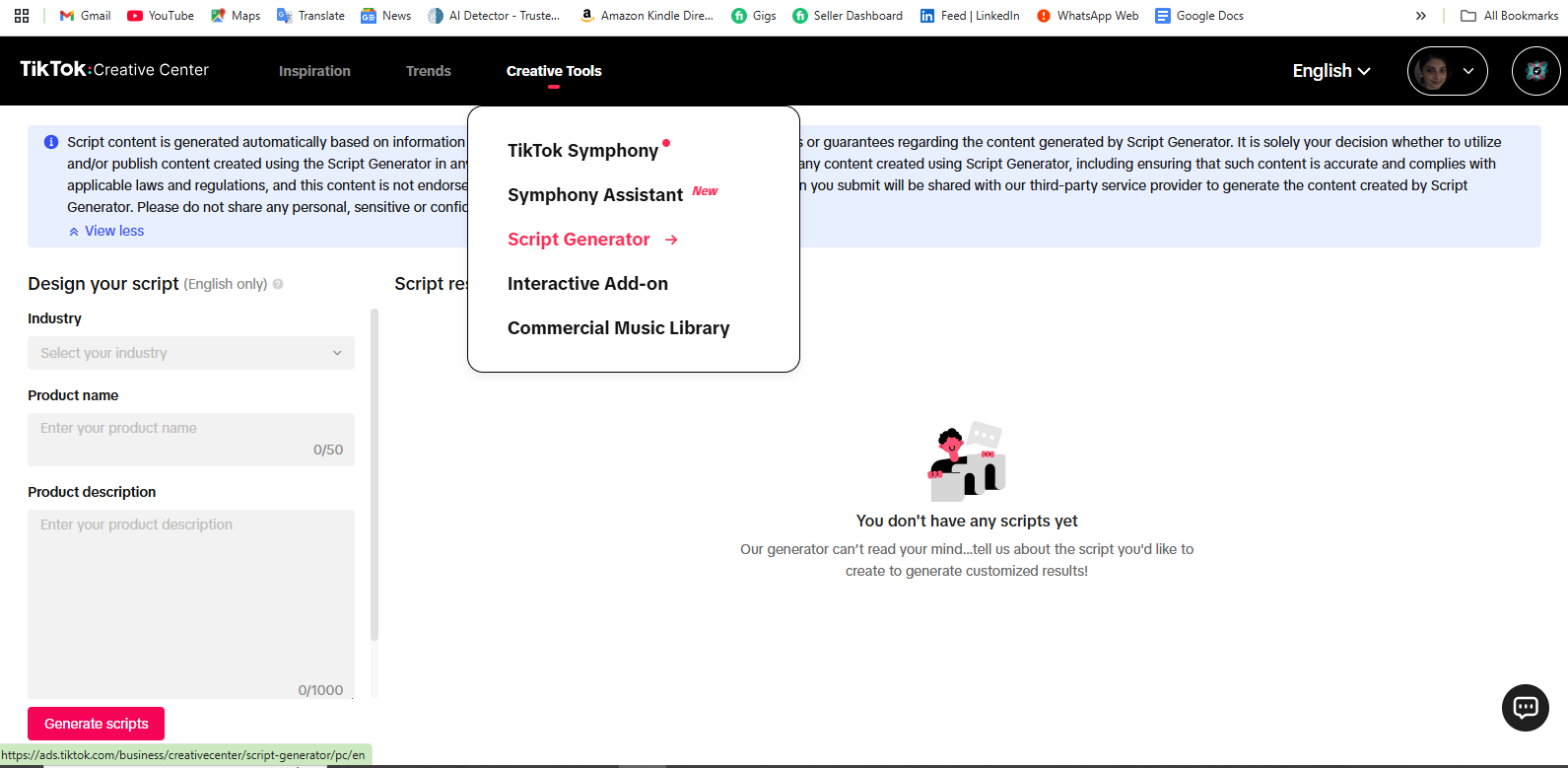Select Script Generator from the menu
Screen dimensions: 1568x768
coord(579,240)
